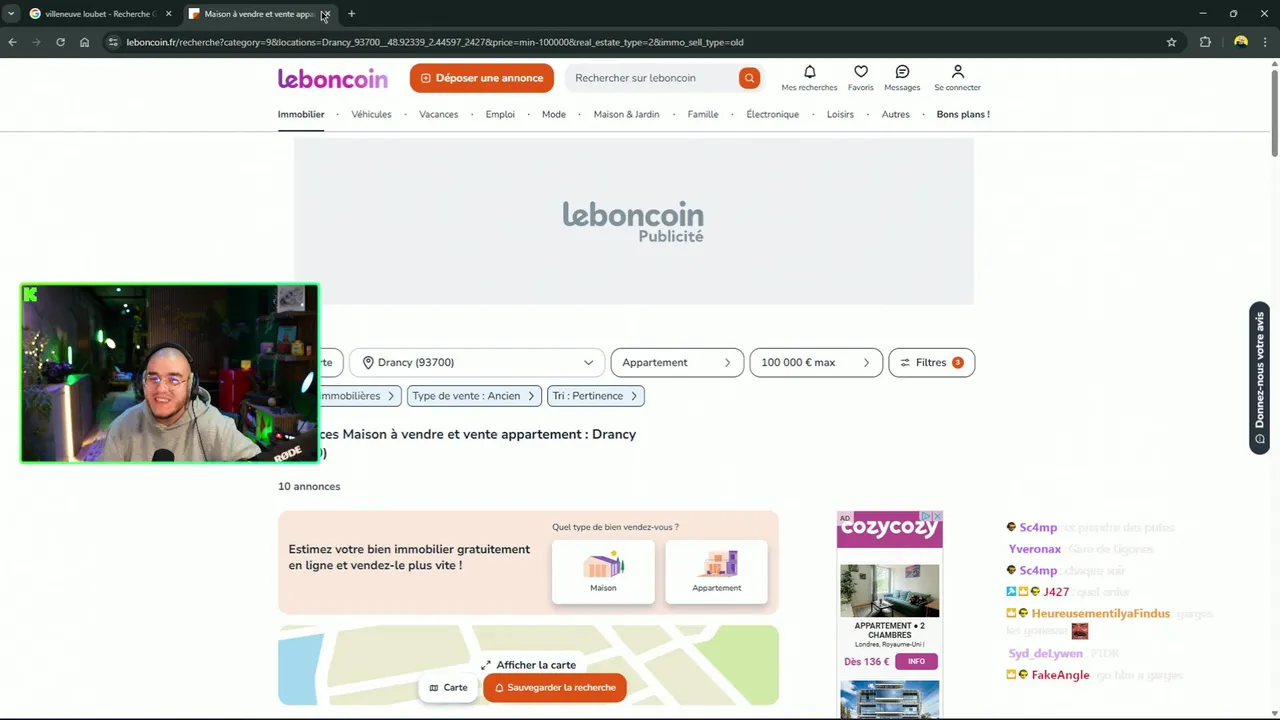Viewport: 1280px width, 720px height.
Task: Click Sauvegarder la recherche button
Action: pyautogui.click(x=555, y=687)
